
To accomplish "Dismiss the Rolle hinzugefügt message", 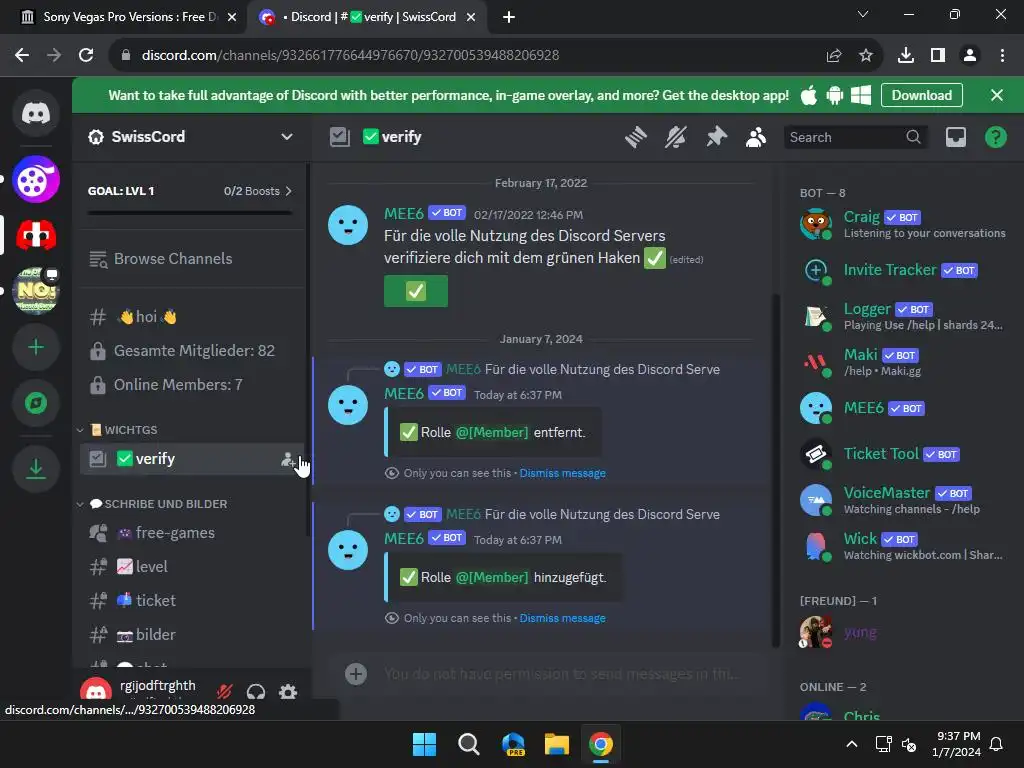I will (x=562, y=618).
